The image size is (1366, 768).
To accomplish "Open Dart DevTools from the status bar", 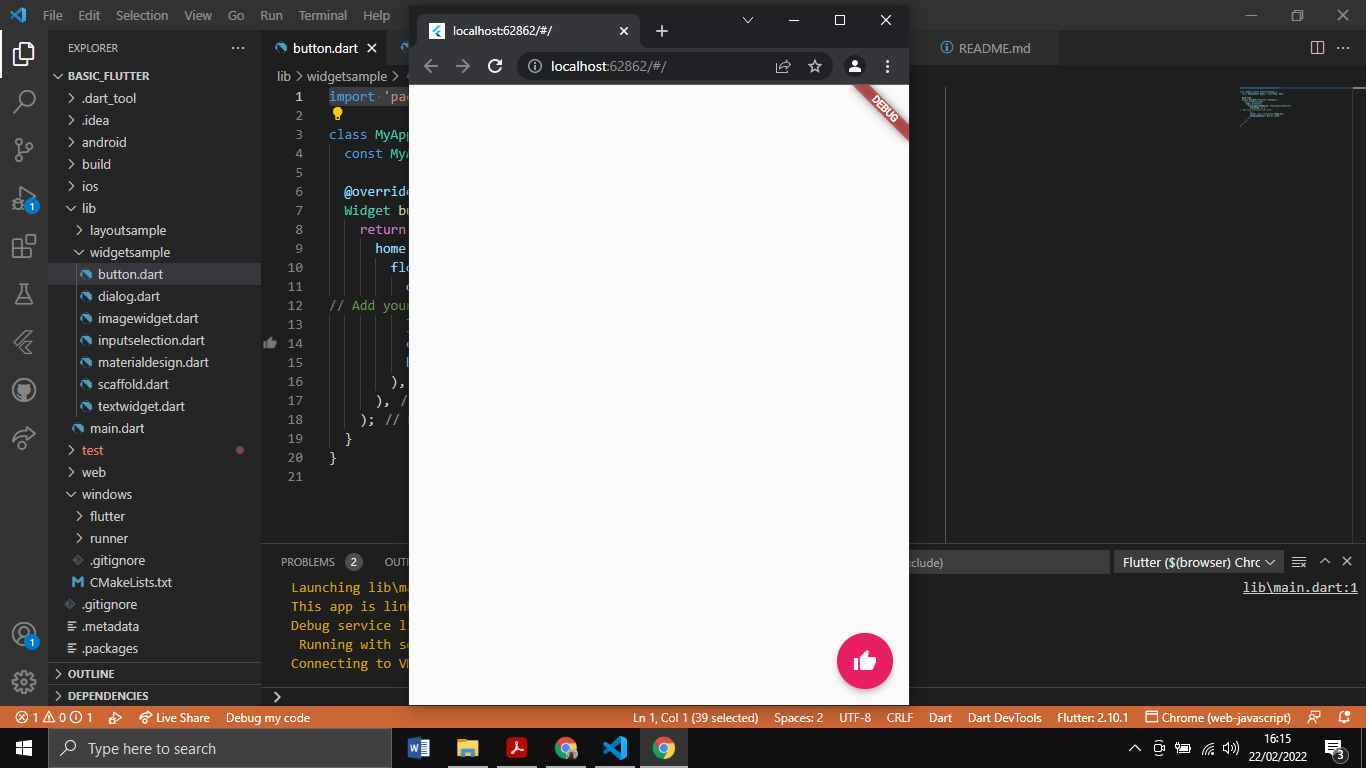I will point(1004,717).
